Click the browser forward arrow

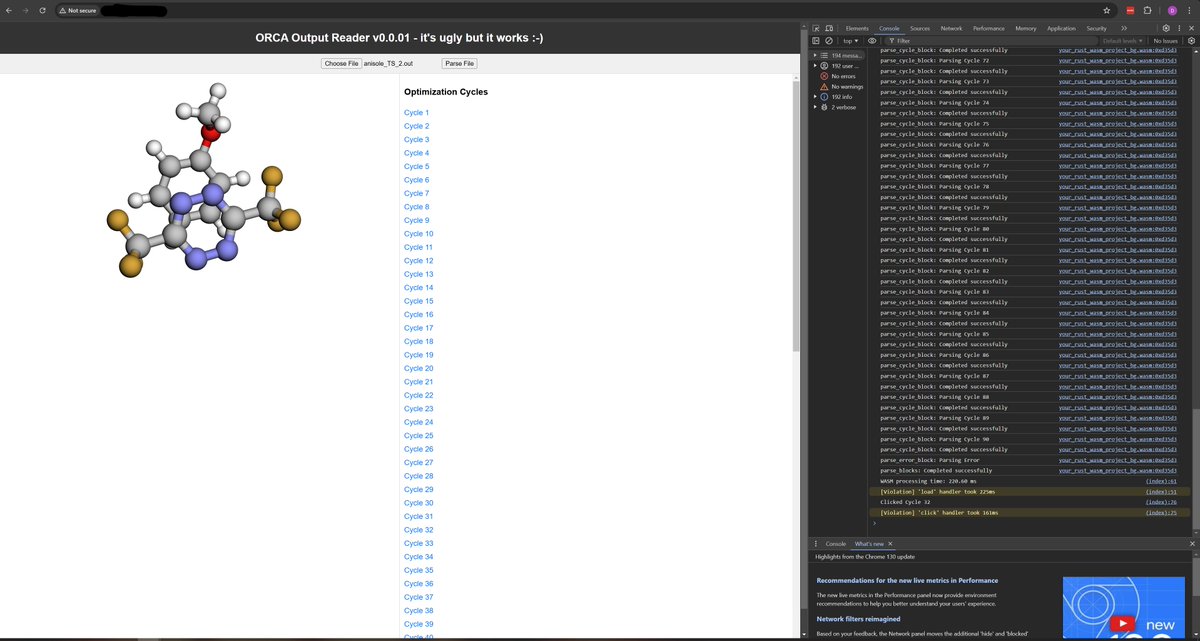tap(24, 10)
